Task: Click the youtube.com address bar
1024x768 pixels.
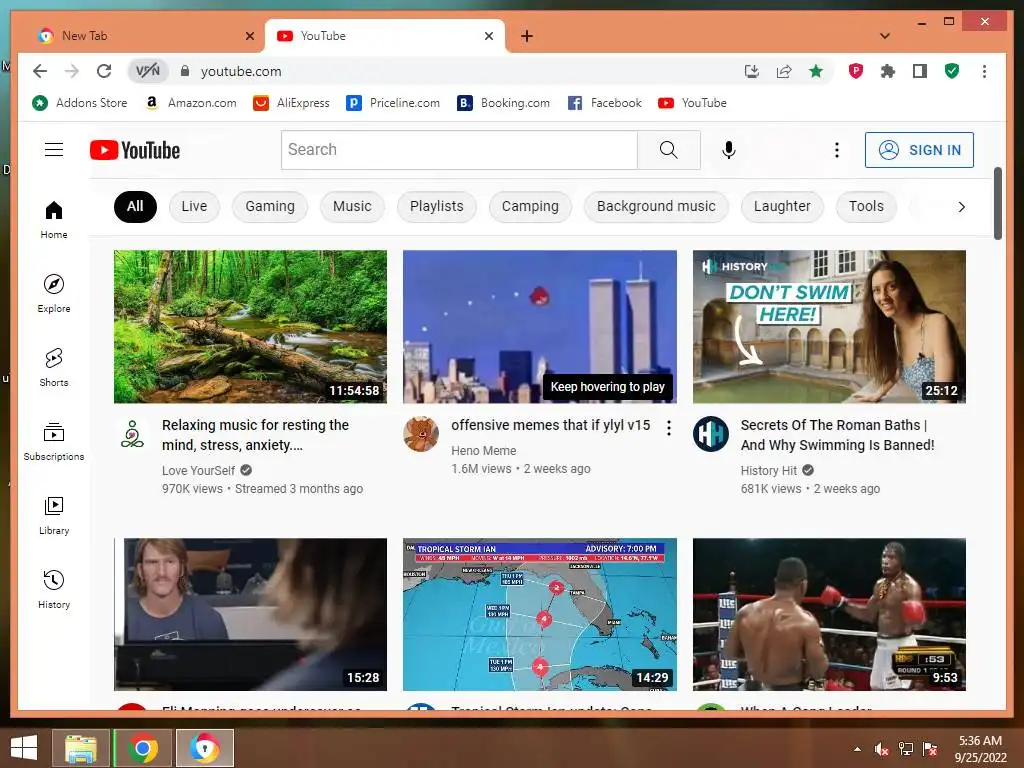Action: pos(457,71)
